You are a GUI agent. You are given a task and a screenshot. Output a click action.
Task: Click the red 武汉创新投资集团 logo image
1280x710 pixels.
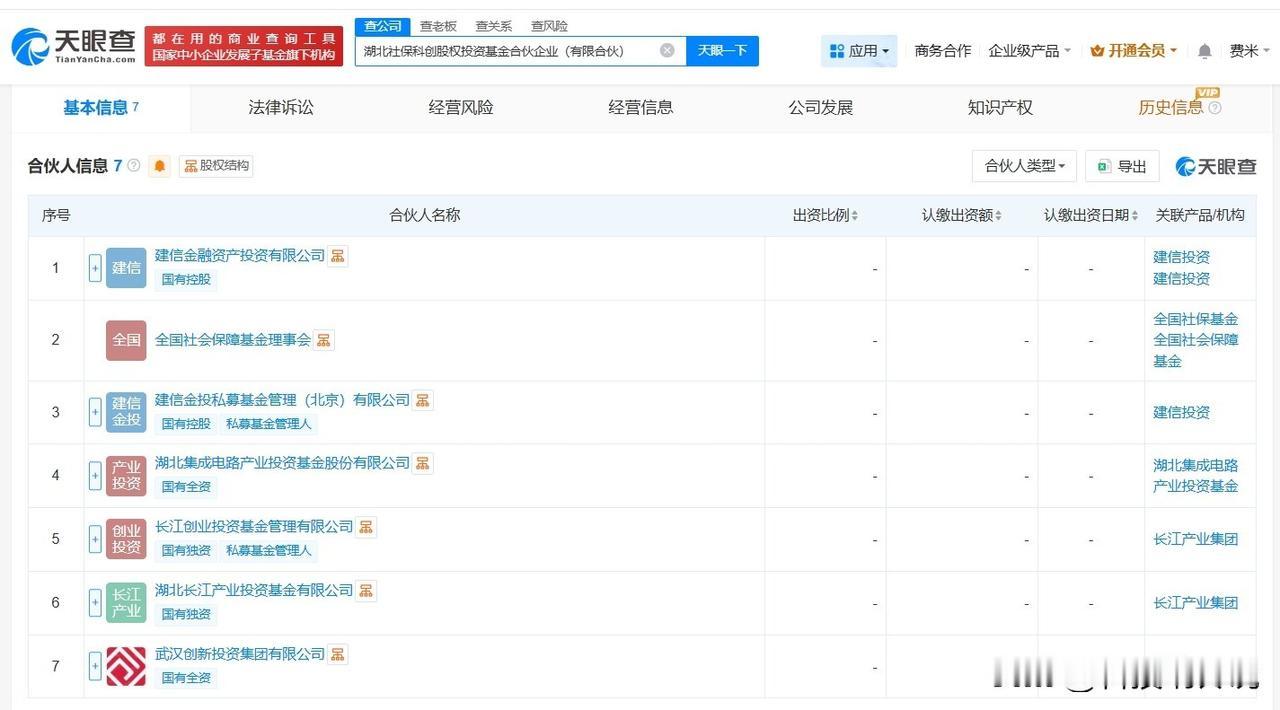point(126,666)
